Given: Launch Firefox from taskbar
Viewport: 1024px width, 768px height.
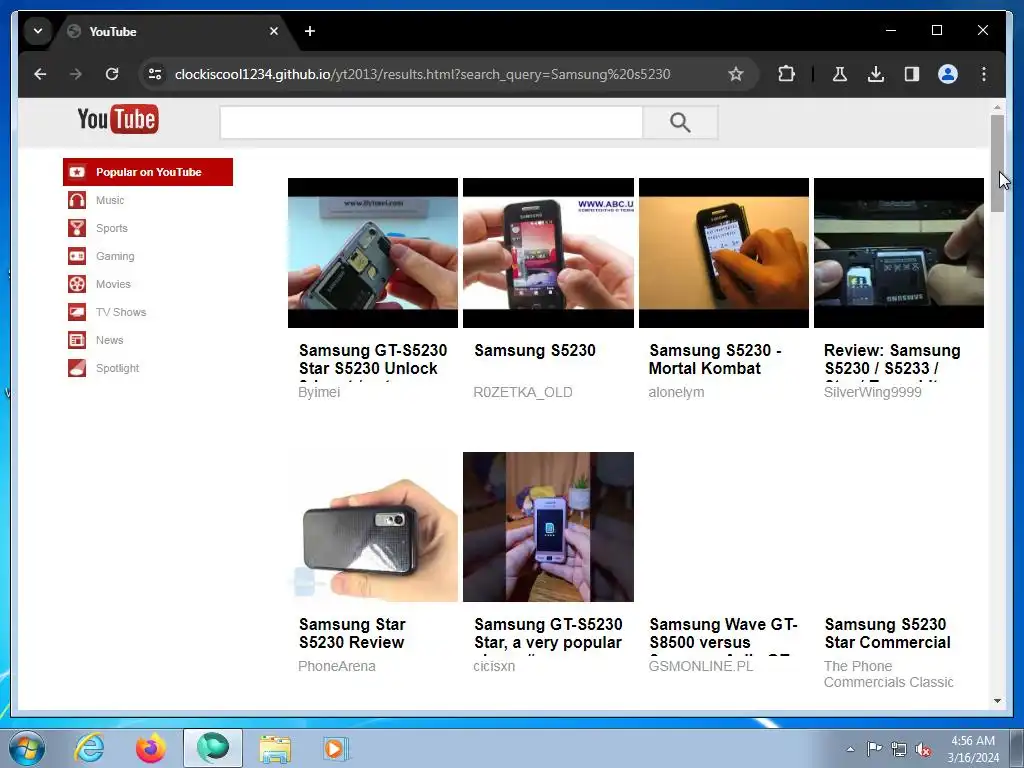Looking at the screenshot, I should 151,748.
